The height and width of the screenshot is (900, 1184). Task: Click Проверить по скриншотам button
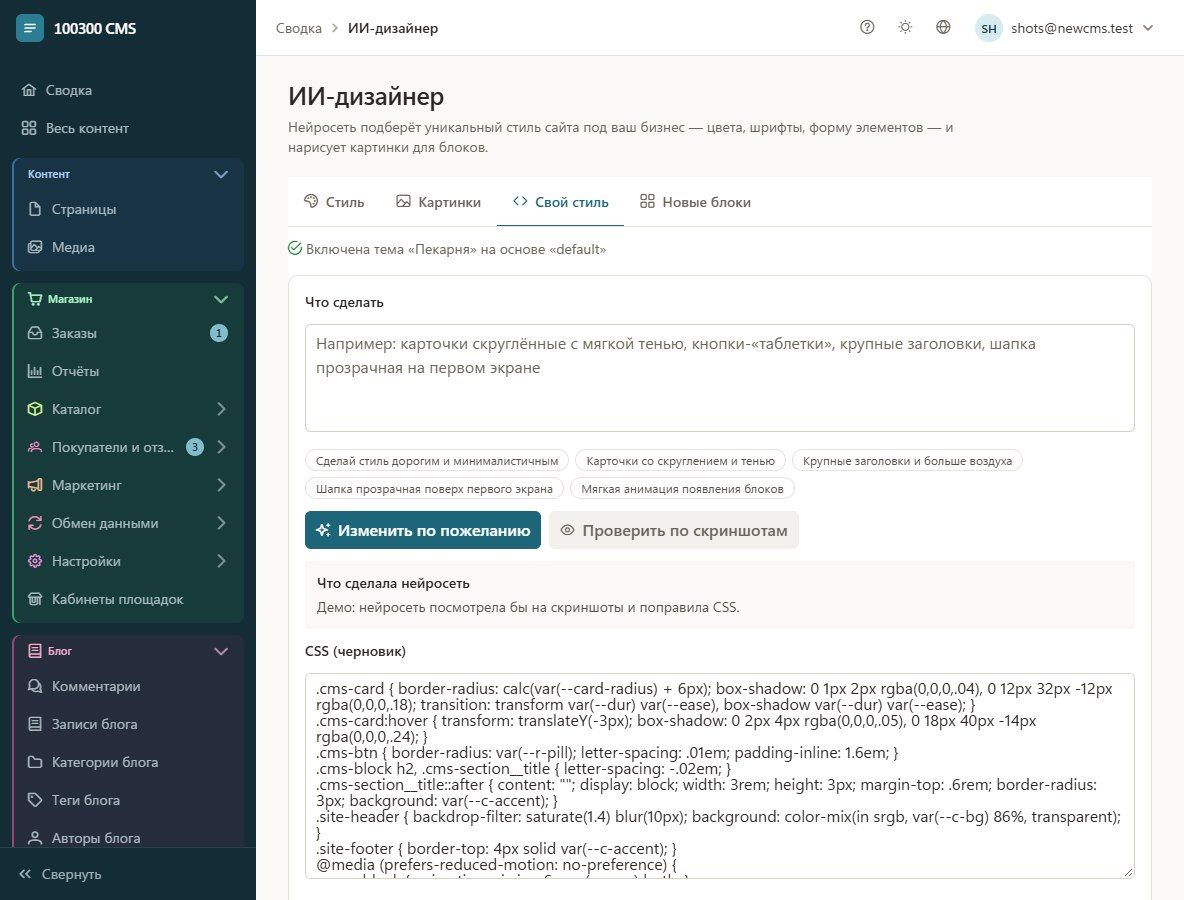pyautogui.click(x=674, y=530)
